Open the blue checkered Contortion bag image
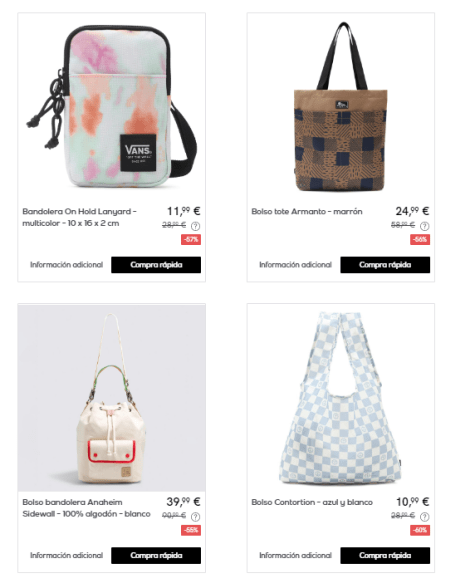Screen dimensions: 475x588 [x=341, y=398]
